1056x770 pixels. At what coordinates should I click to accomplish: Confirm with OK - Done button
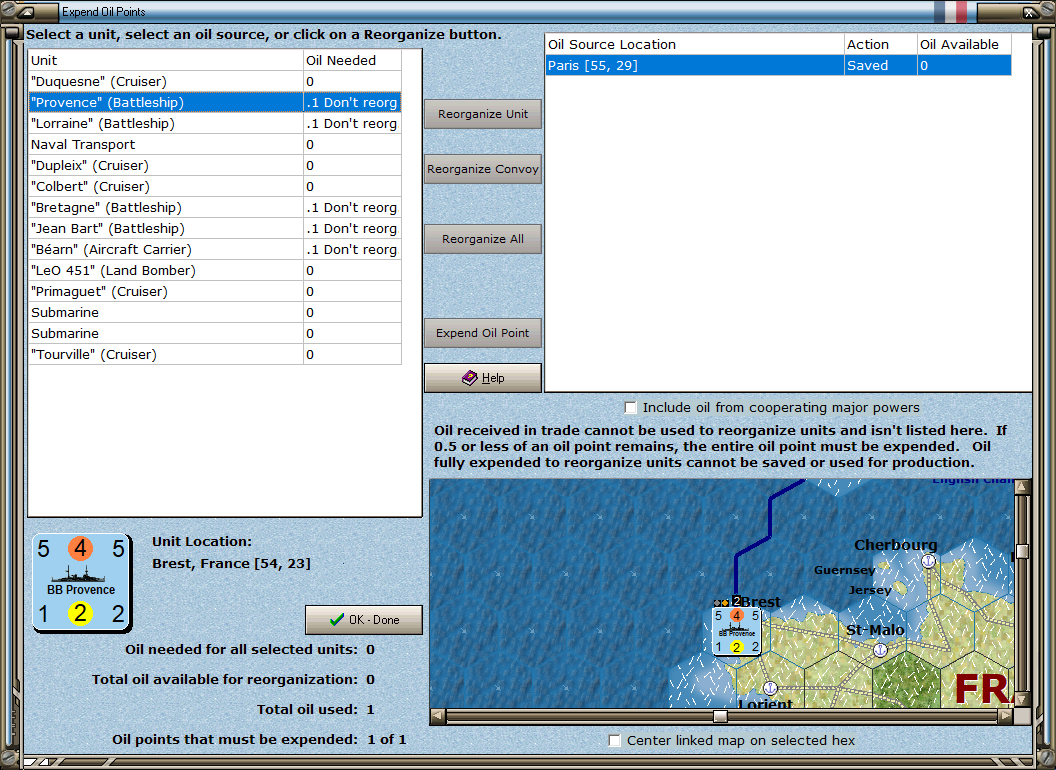(364, 620)
